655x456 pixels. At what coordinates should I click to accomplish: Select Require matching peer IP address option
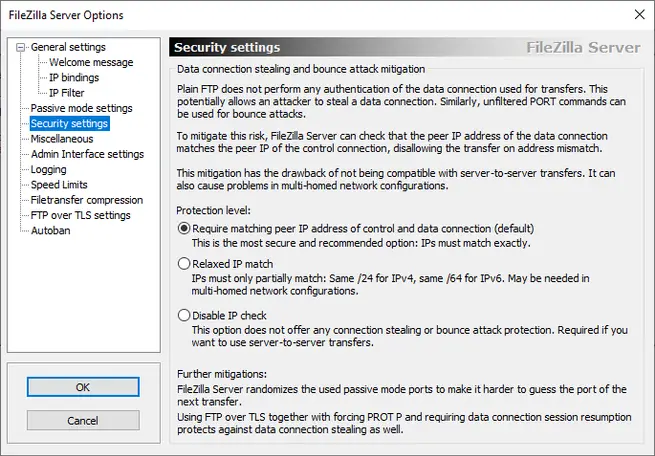click(183, 228)
